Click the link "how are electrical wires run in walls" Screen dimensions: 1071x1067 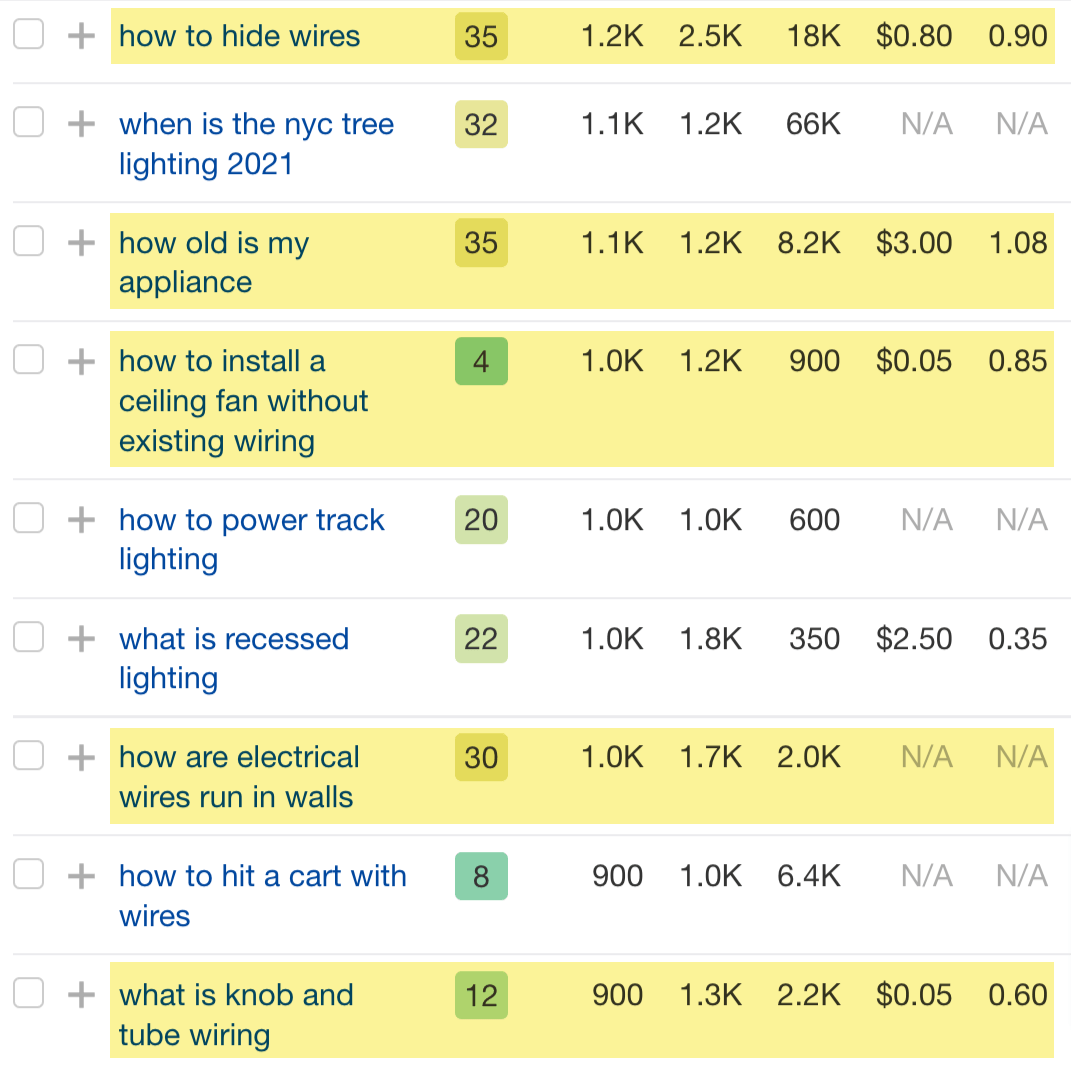coord(239,777)
